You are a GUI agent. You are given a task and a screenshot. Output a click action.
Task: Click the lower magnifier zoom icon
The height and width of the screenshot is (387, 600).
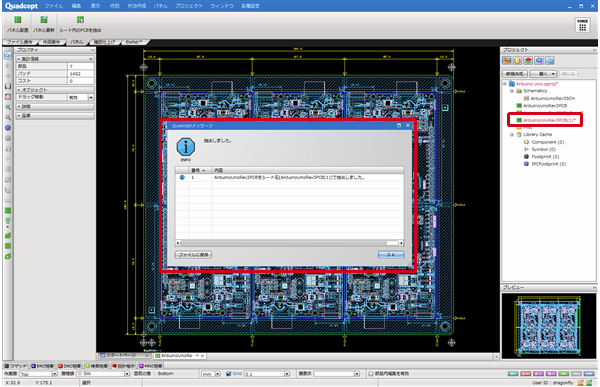[8, 118]
